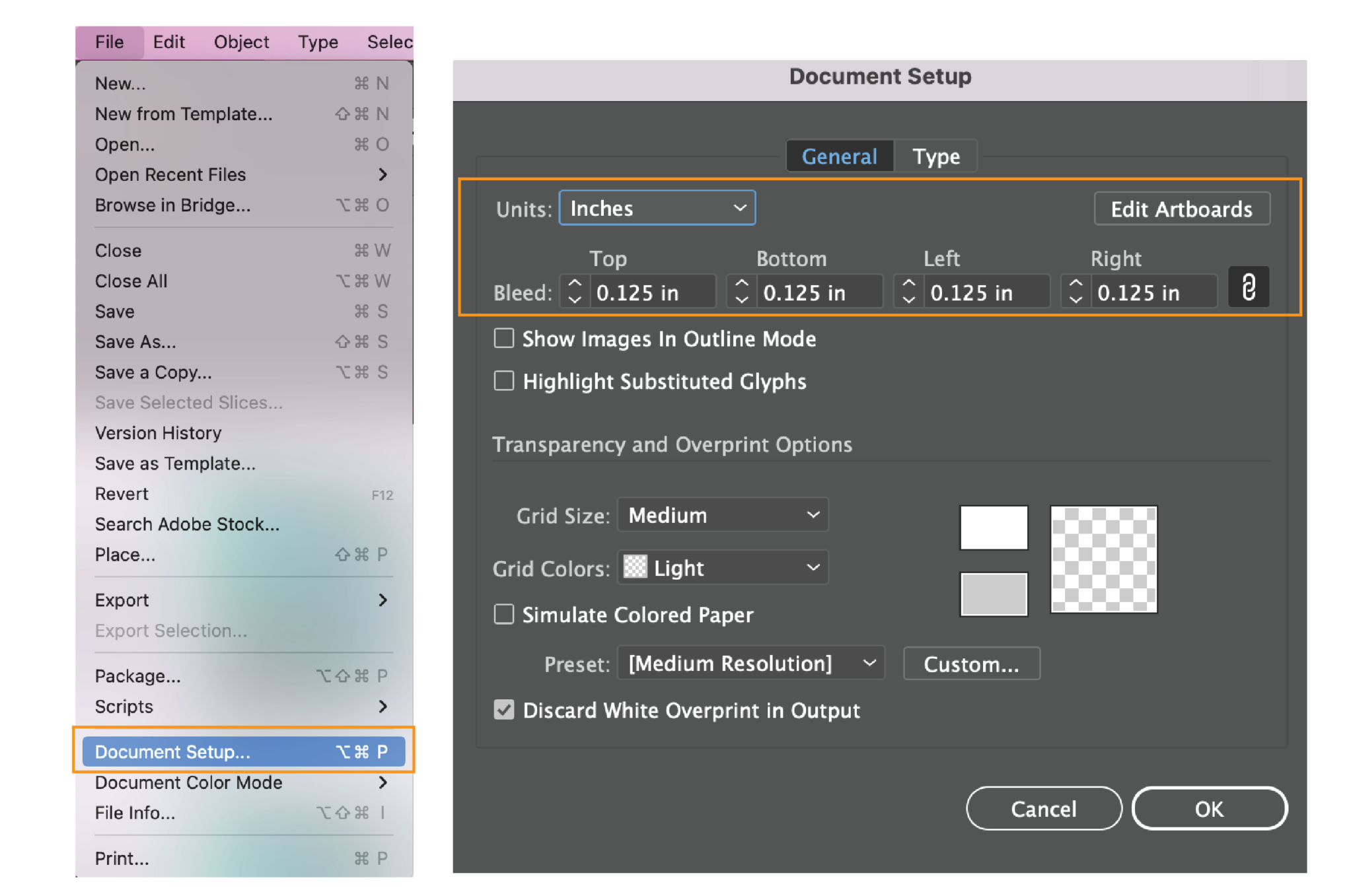This screenshot has width=1353, height=896.
Task: Open the Preset dropdown showing Medium Resolution
Action: [750, 664]
